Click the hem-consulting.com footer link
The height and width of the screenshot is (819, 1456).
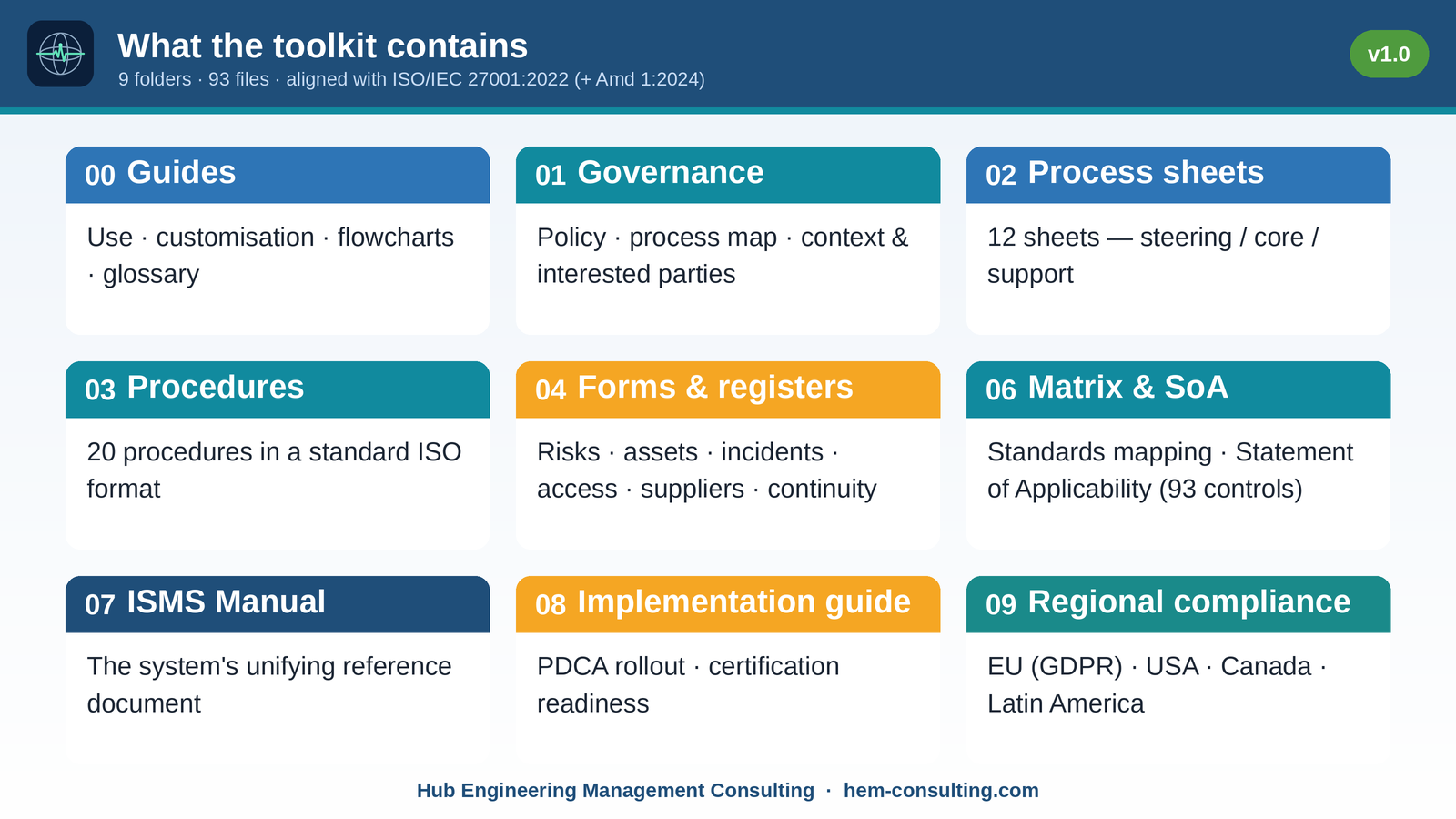point(941,790)
